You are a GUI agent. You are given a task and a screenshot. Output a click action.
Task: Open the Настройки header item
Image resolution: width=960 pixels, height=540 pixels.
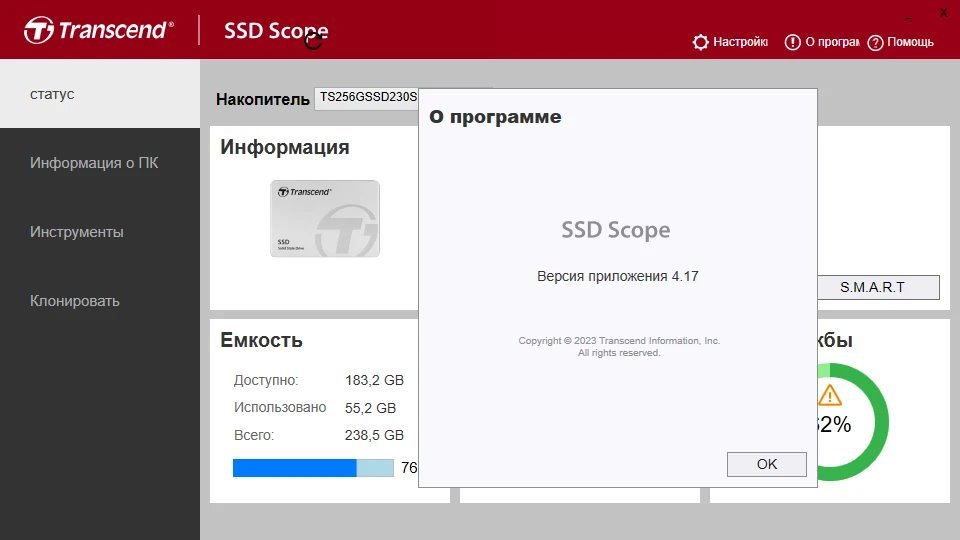pyautogui.click(x=730, y=42)
